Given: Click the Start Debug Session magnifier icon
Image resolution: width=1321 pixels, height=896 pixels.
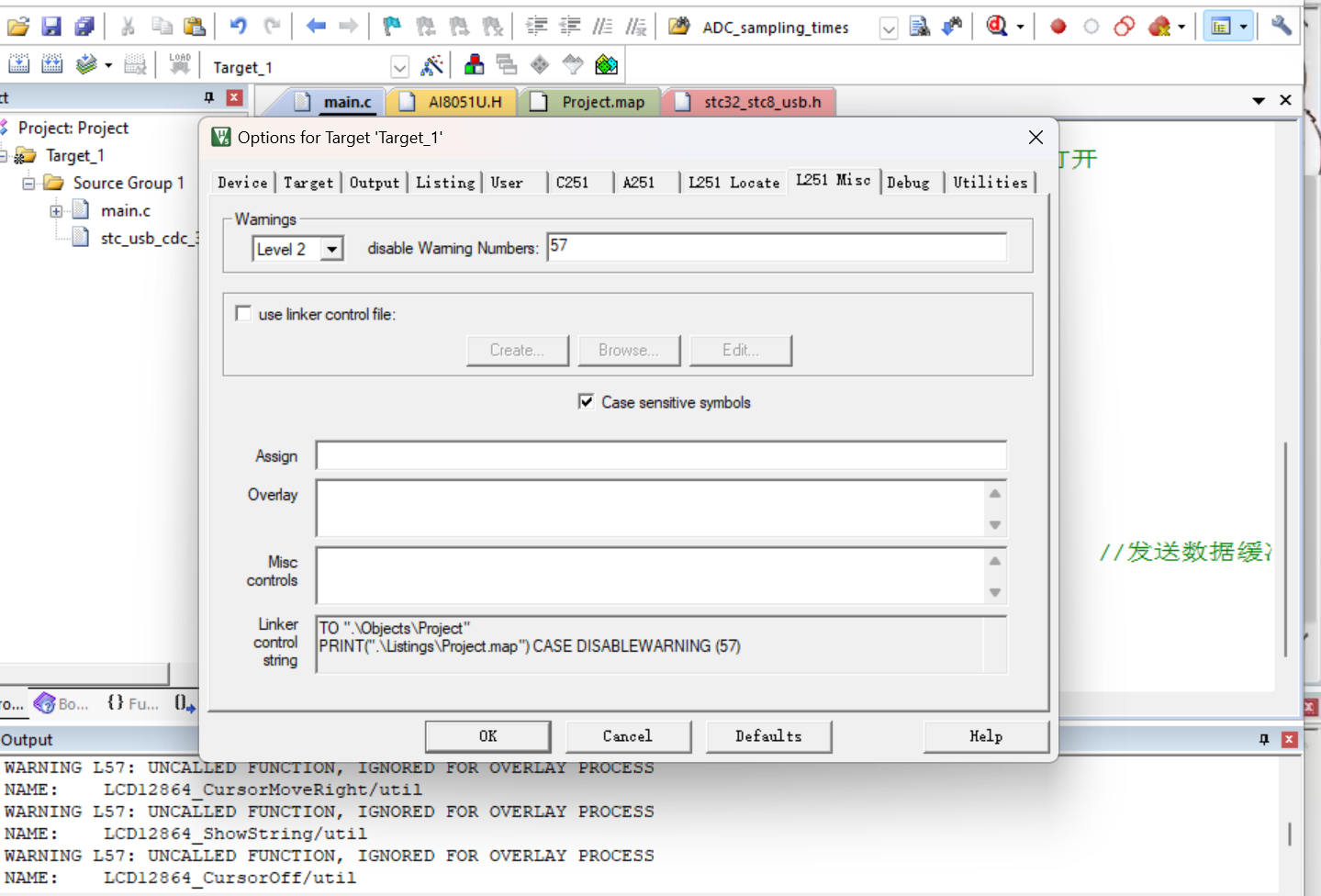Looking at the screenshot, I should pyautogui.click(x=997, y=27).
